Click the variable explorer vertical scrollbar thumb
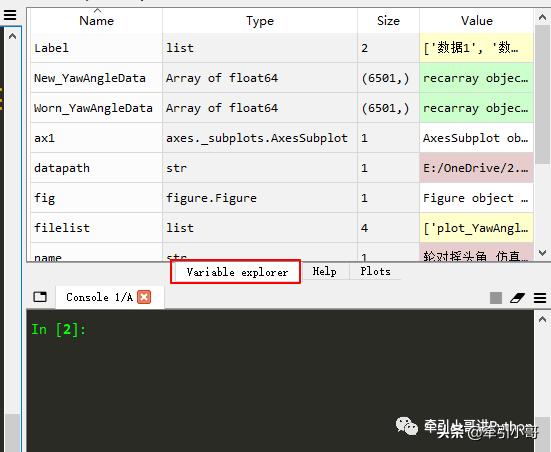This screenshot has width=551, height=452. (x=542, y=93)
